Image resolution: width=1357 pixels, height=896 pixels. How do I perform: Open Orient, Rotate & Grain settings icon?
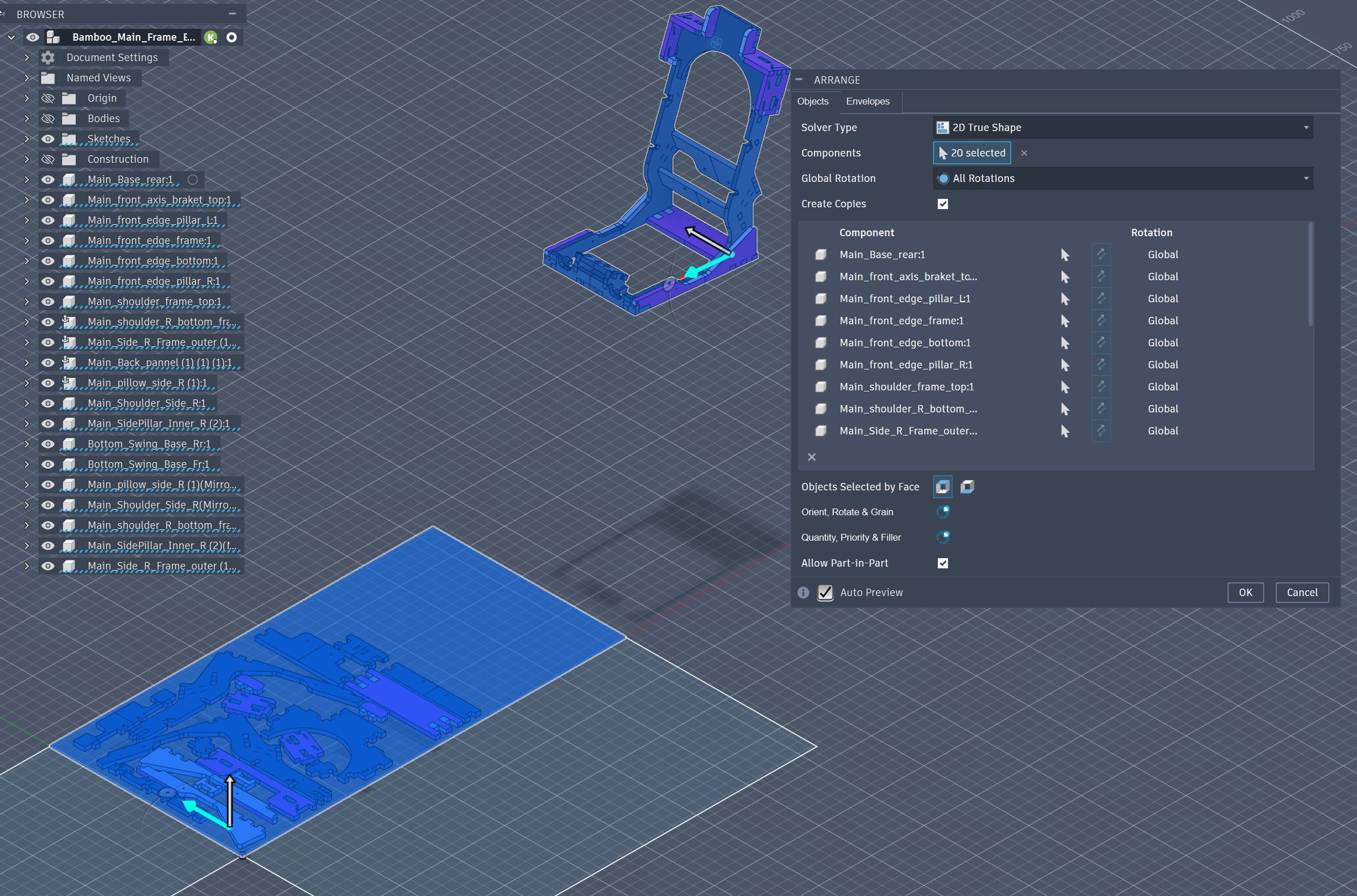tap(943, 512)
